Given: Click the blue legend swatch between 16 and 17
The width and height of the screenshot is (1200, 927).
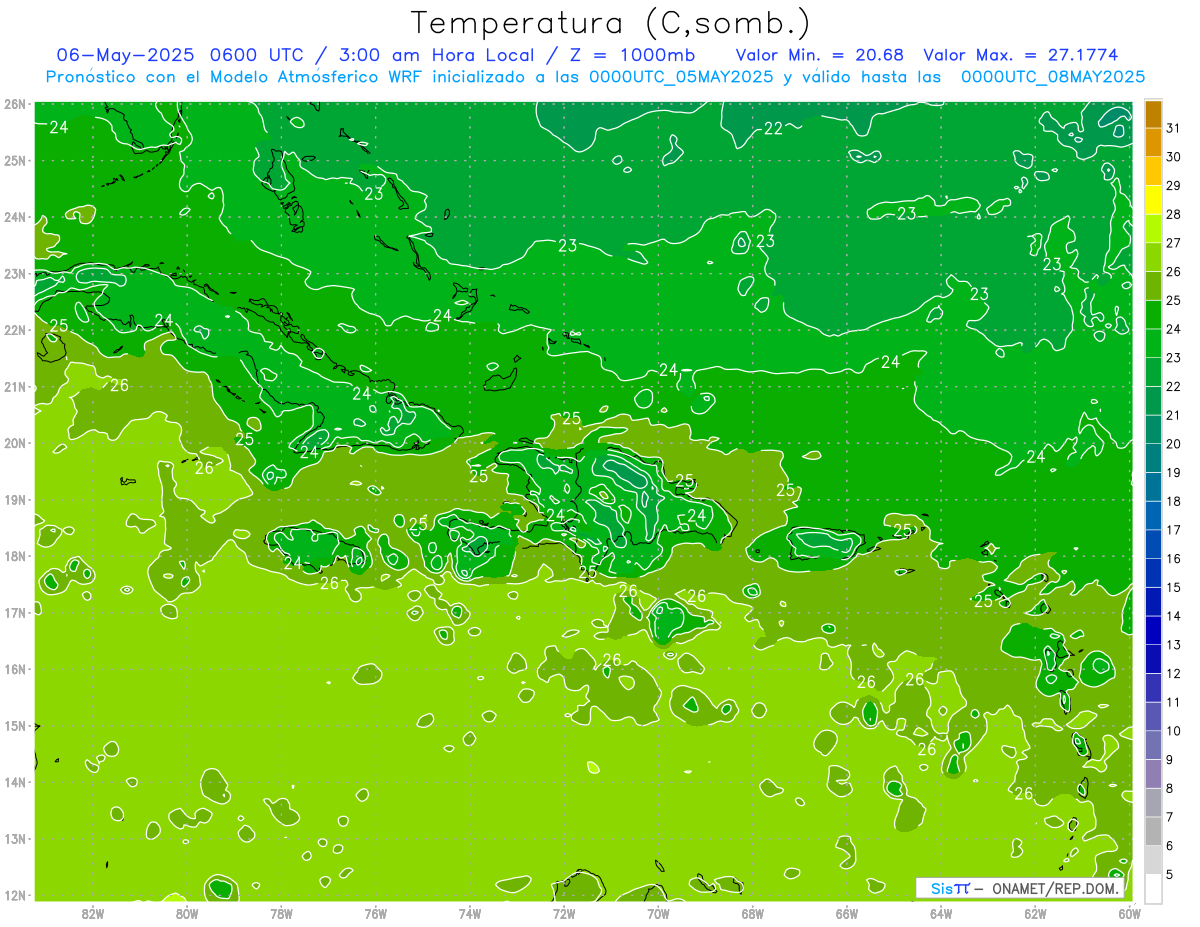Looking at the screenshot, I should [x=1153, y=545].
